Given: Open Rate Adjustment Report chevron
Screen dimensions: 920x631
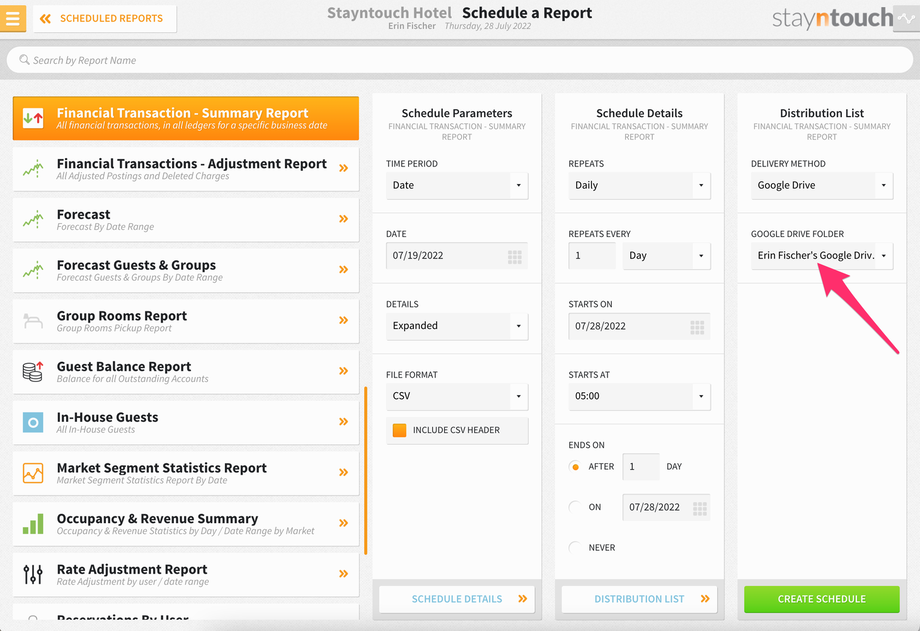Looking at the screenshot, I should coord(343,573).
